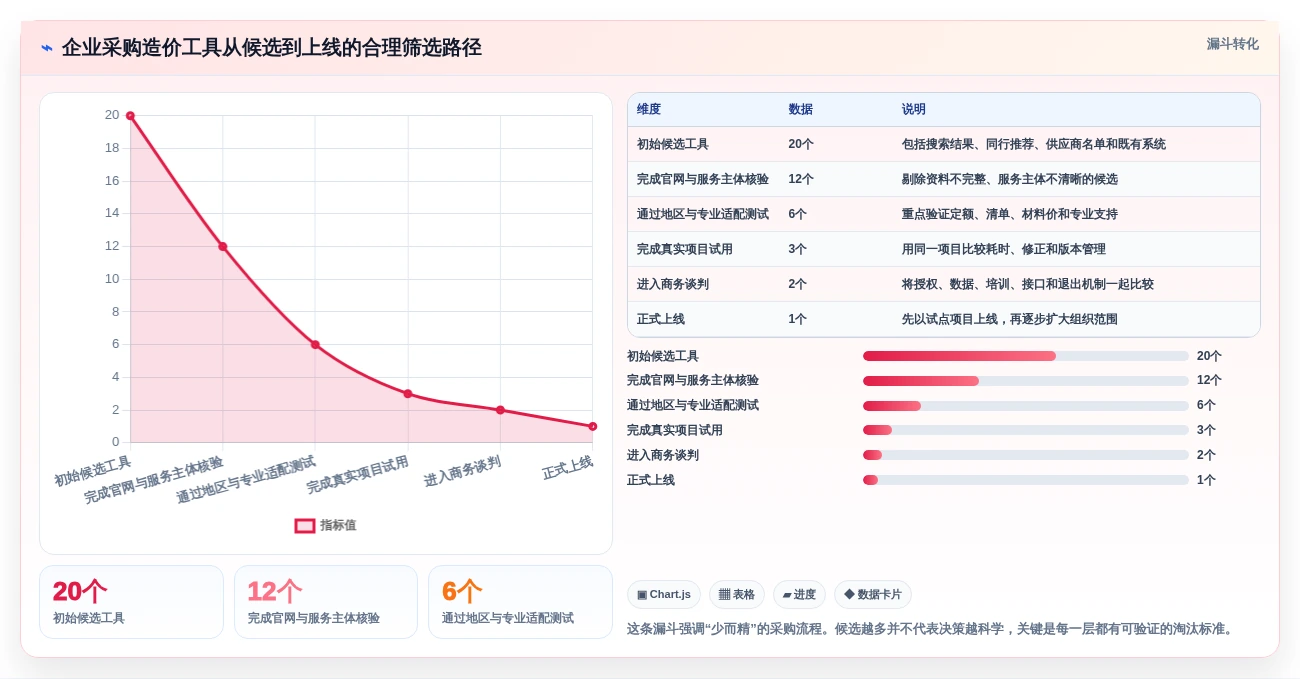
Task: Click the lightning icon beside the title
Action: (x=47, y=47)
